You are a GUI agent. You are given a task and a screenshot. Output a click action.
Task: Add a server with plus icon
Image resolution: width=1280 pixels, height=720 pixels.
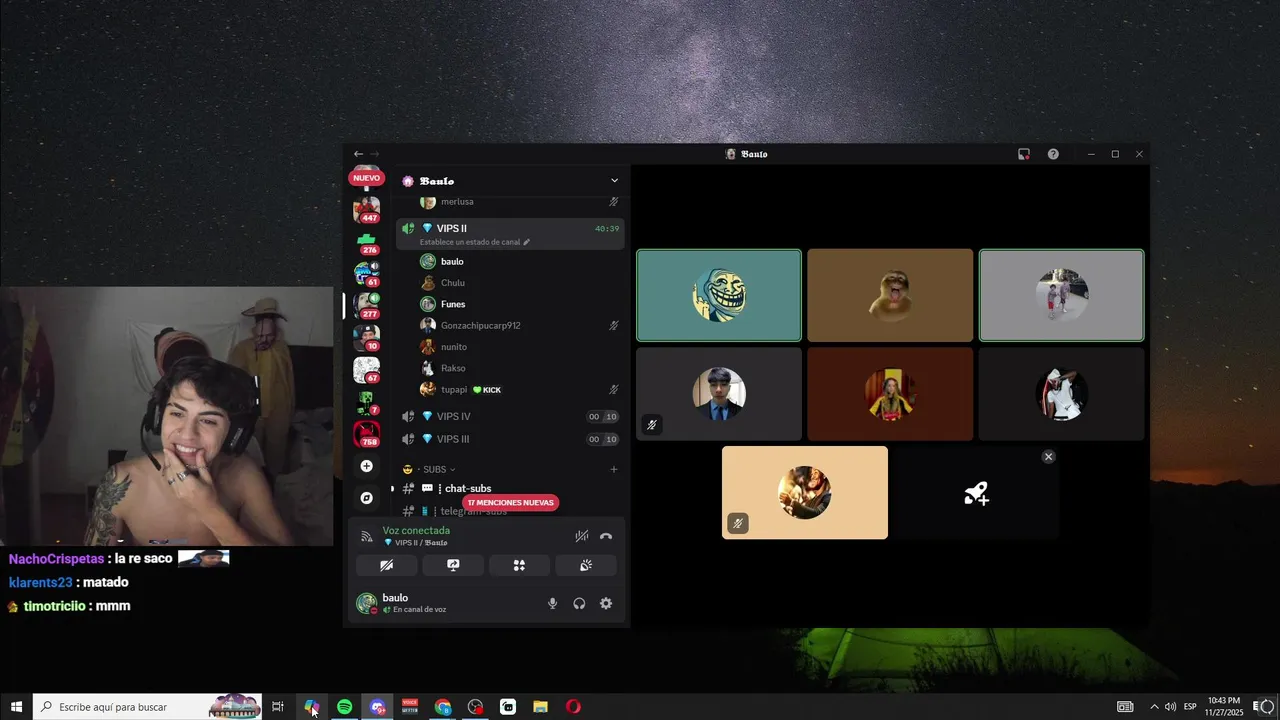[x=367, y=466]
